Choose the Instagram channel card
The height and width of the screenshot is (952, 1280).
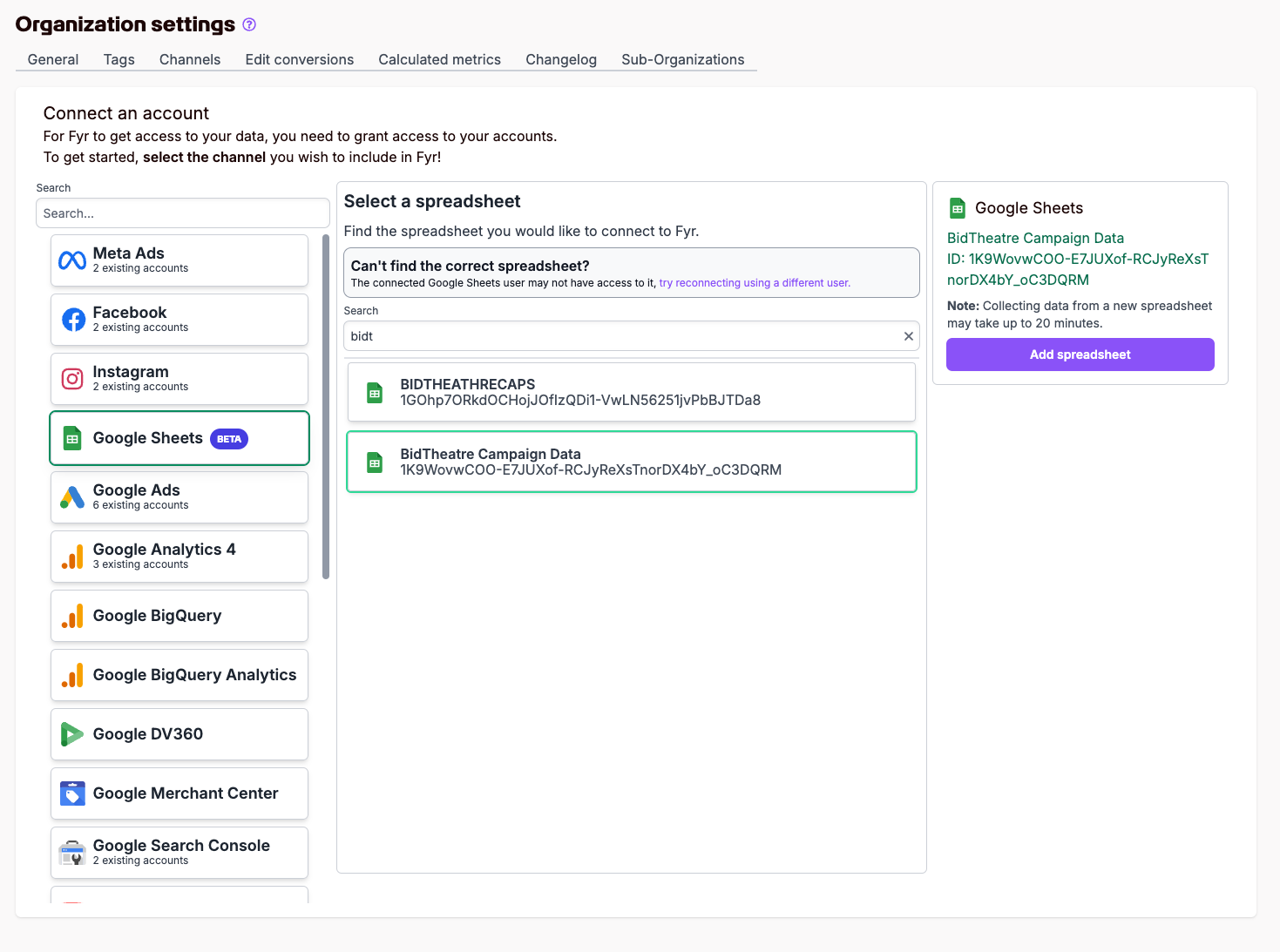click(x=179, y=379)
